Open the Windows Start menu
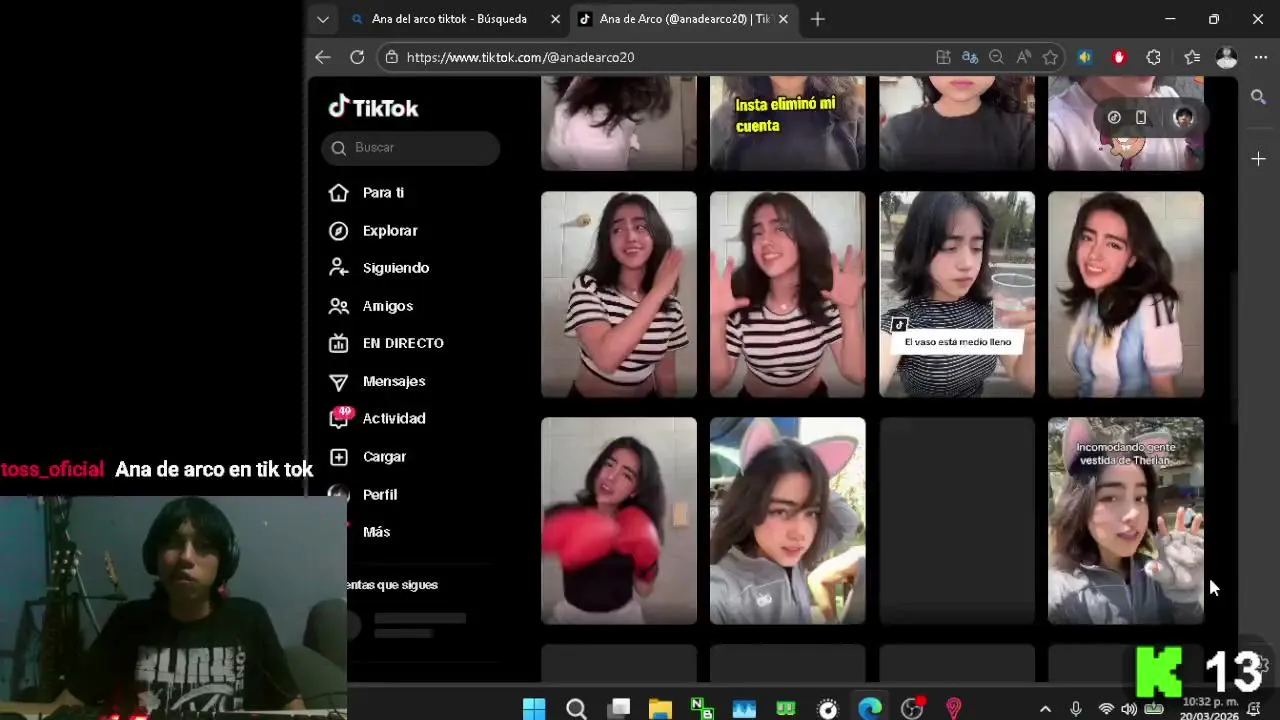1280x720 pixels. coord(534,708)
